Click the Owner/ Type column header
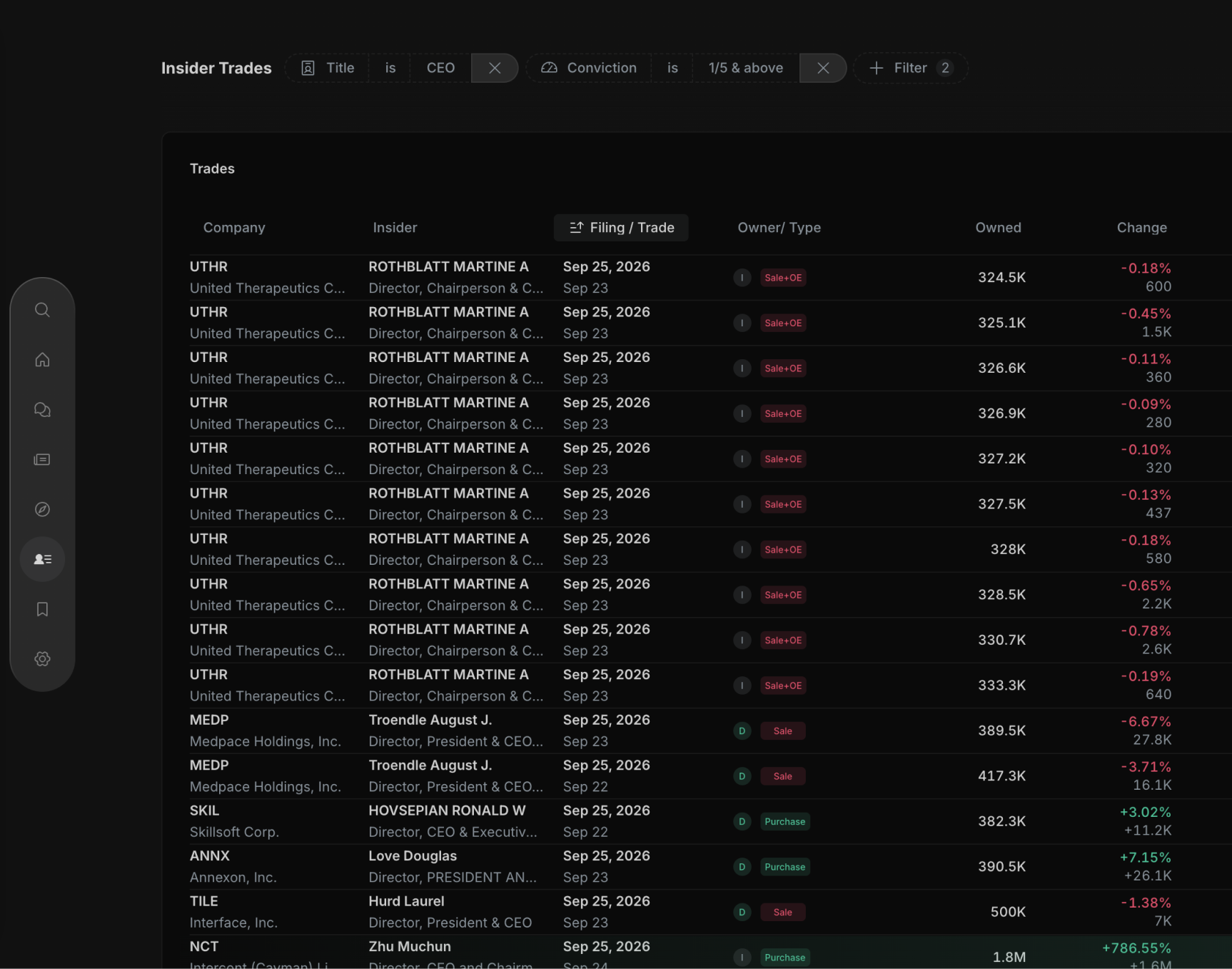Image resolution: width=1232 pixels, height=969 pixels. 779,228
